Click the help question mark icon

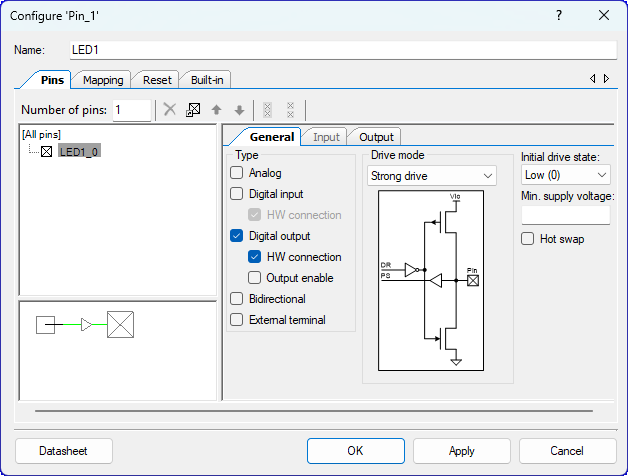[558, 15]
